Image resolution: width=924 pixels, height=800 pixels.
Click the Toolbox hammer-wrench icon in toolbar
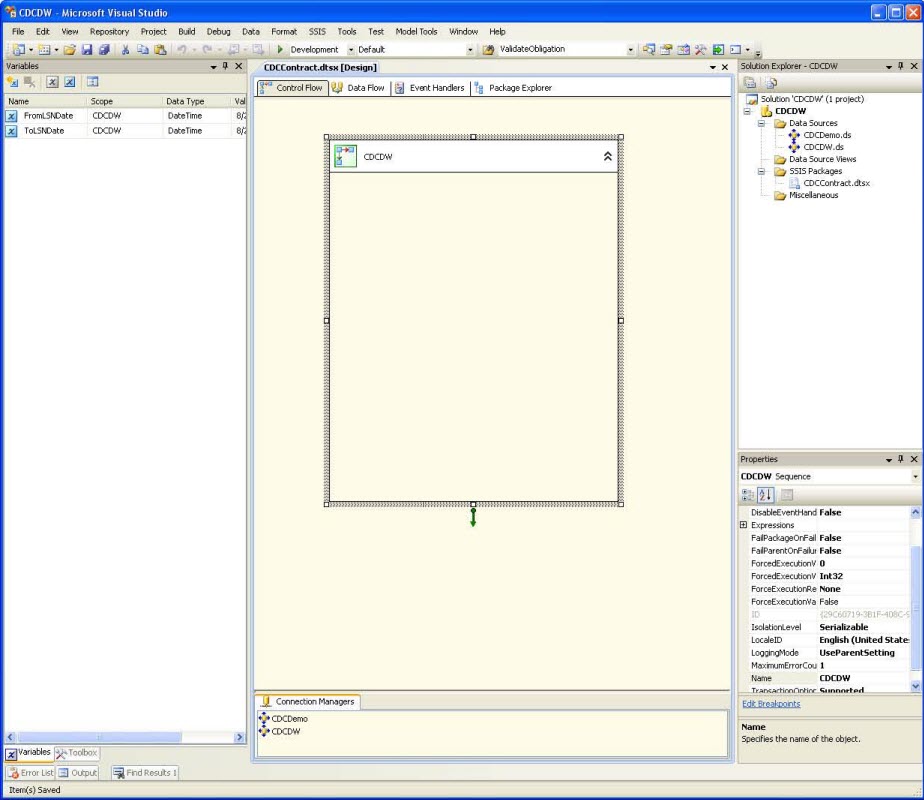[x=700, y=49]
